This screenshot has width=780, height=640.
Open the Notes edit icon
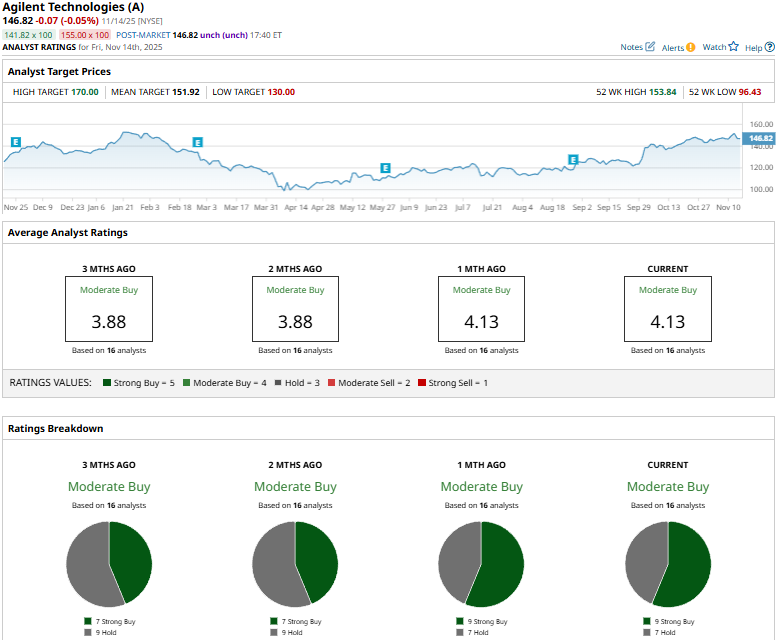[651, 46]
